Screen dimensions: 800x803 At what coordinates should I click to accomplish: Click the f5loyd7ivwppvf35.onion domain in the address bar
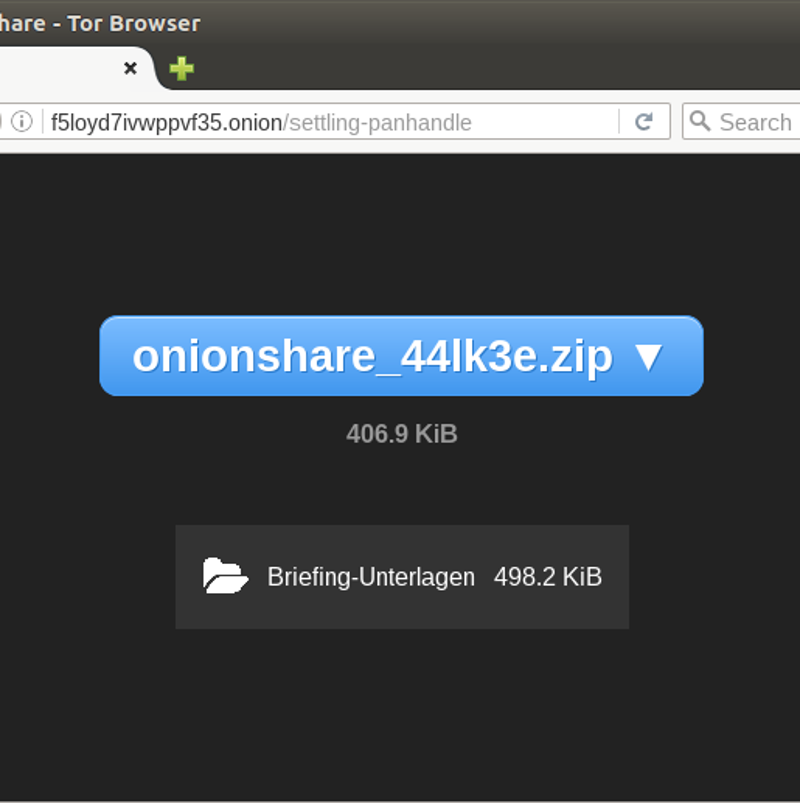(x=166, y=123)
